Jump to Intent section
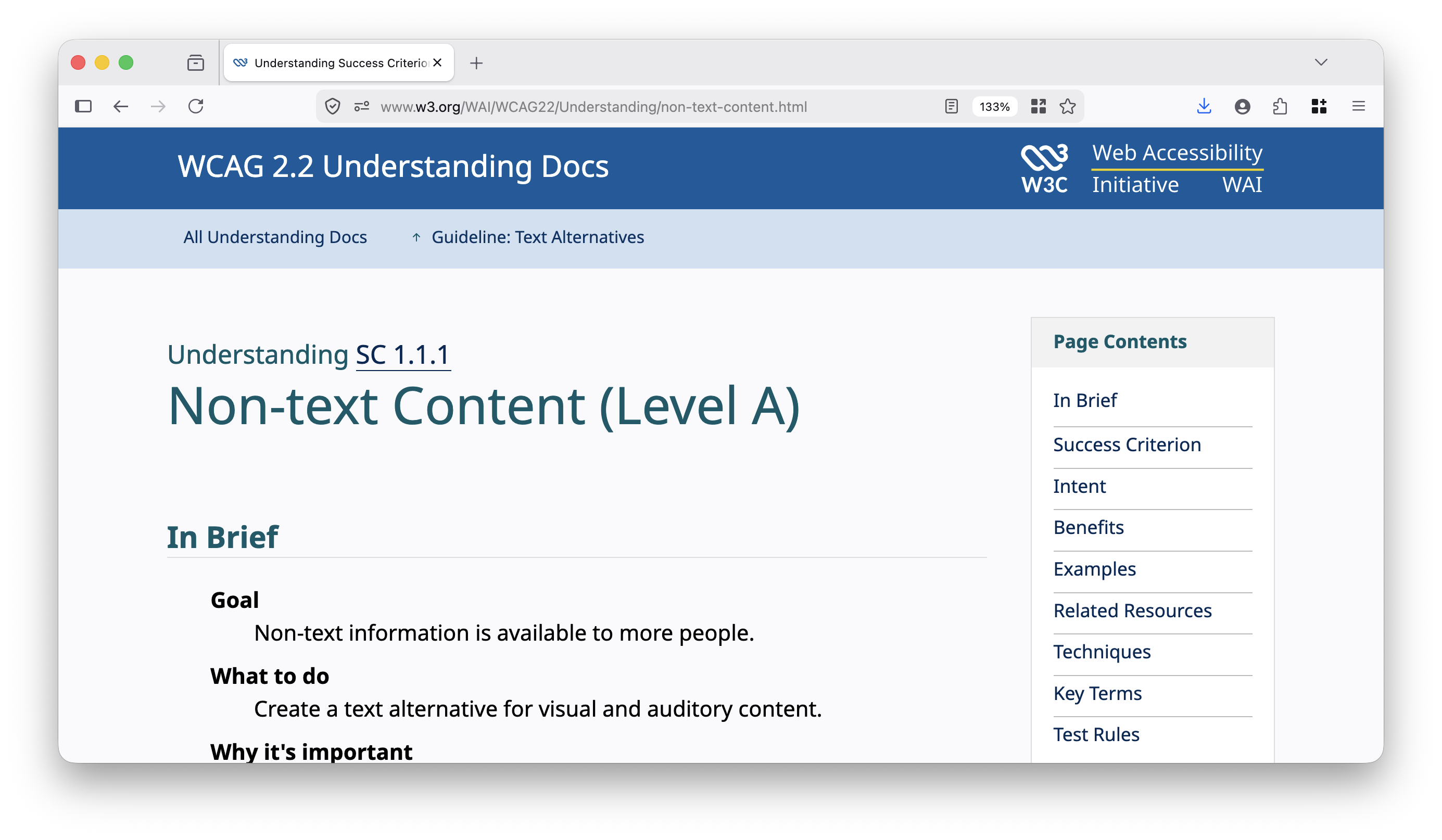 pyautogui.click(x=1079, y=487)
